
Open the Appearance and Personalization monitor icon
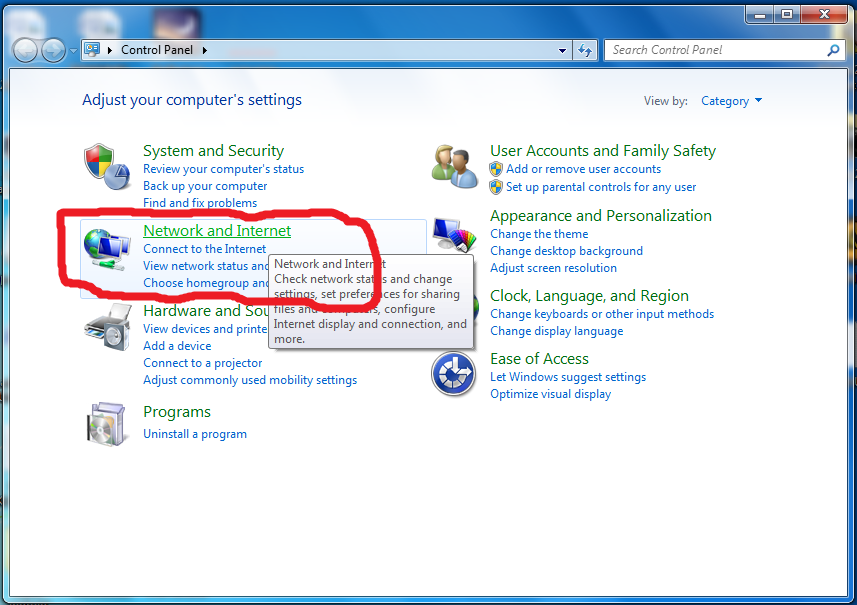(454, 234)
